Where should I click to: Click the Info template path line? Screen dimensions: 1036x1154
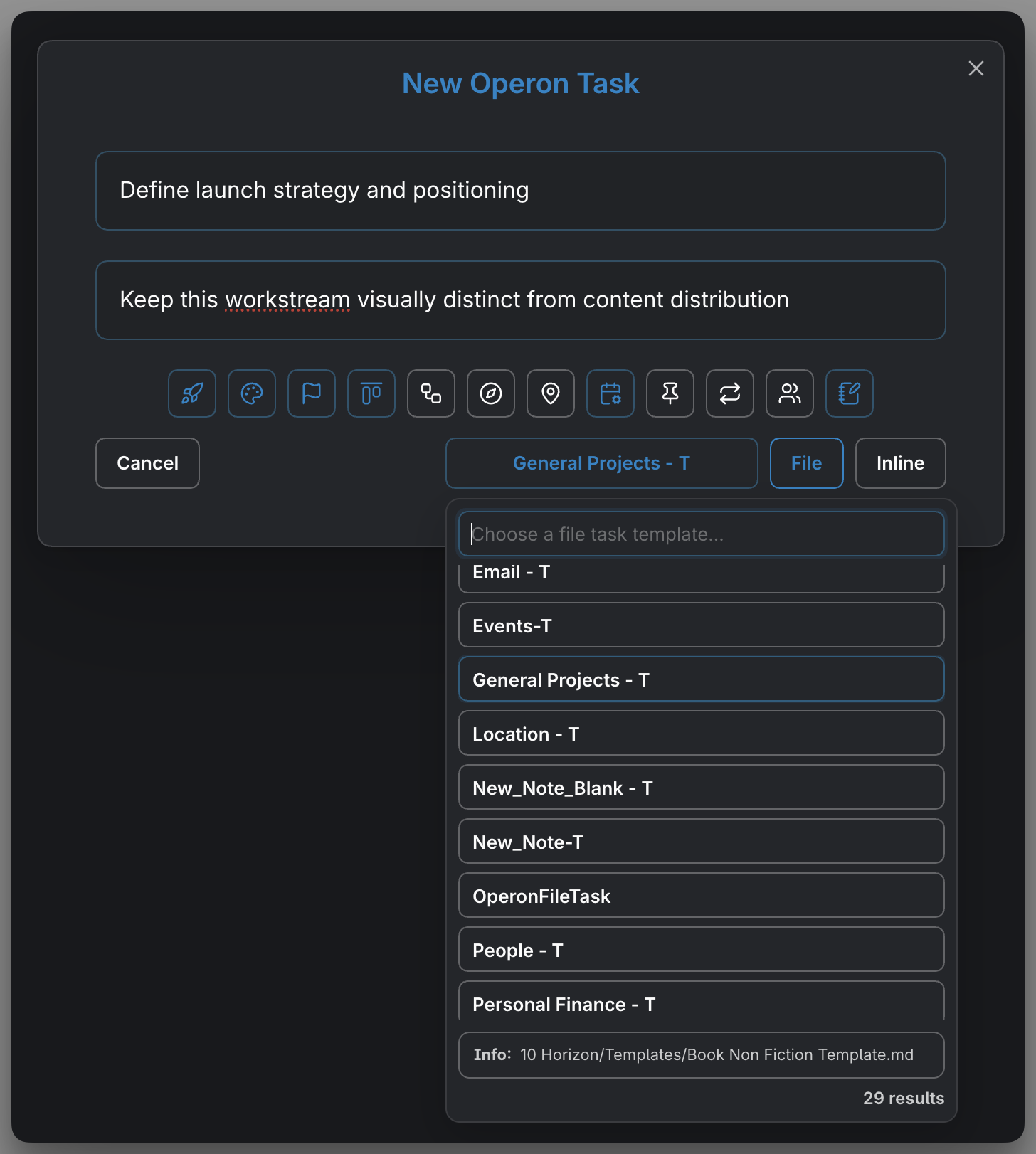click(x=702, y=1055)
